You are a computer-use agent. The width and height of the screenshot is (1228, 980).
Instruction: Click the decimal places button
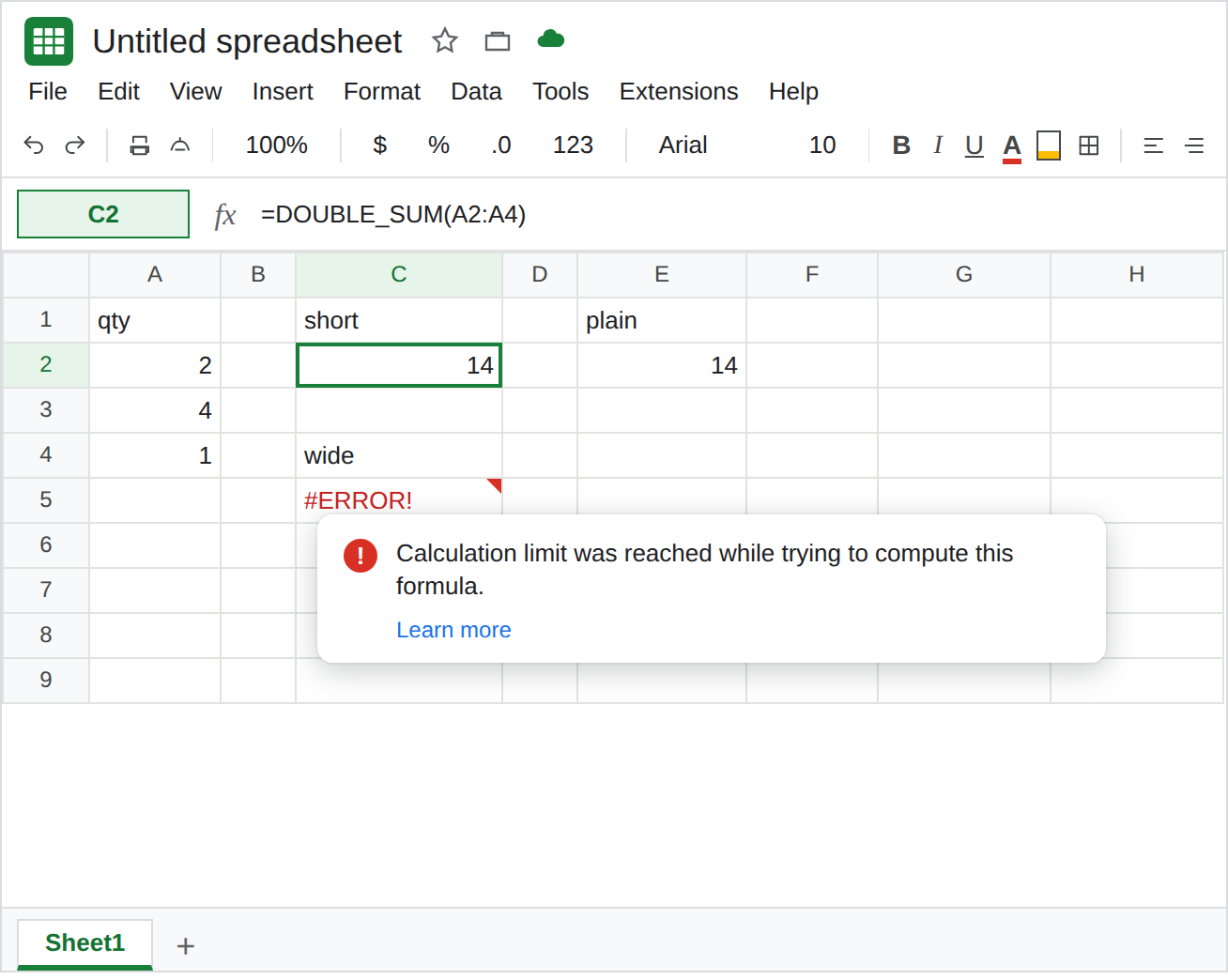(501, 145)
